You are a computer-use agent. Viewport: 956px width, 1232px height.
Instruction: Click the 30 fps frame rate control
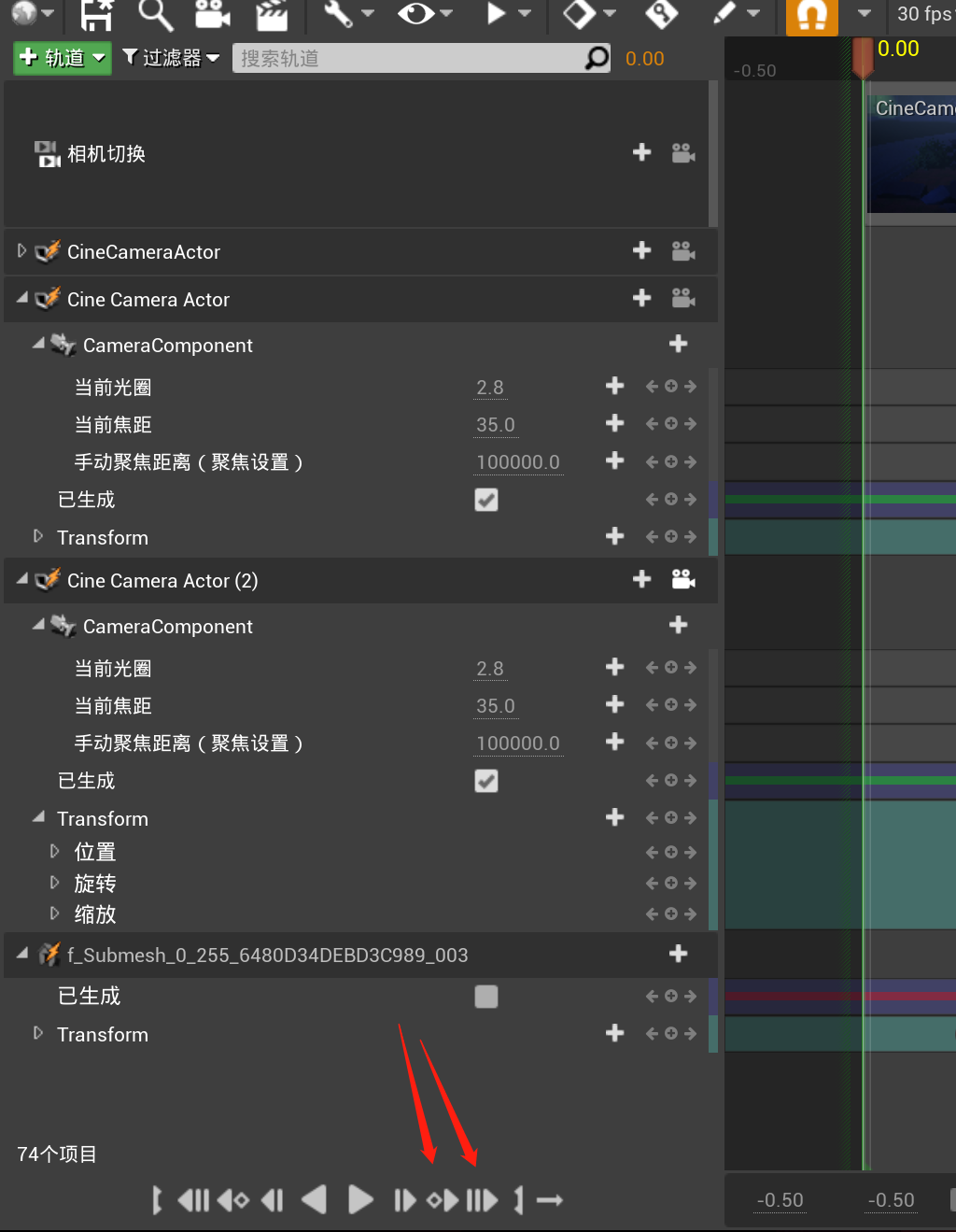(x=924, y=14)
